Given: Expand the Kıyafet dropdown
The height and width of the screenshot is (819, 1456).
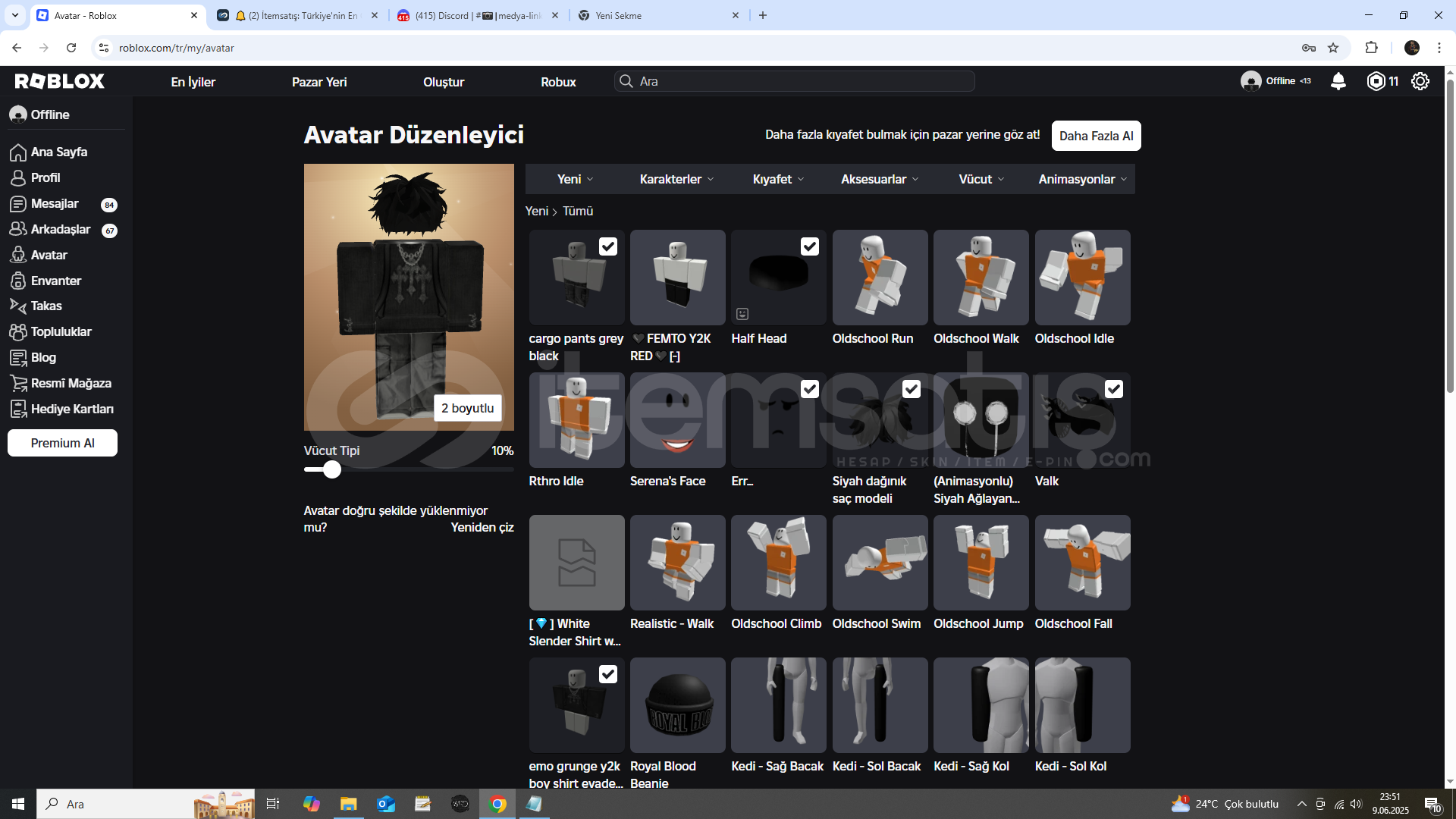Looking at the screenshot, I should point(778,179).
